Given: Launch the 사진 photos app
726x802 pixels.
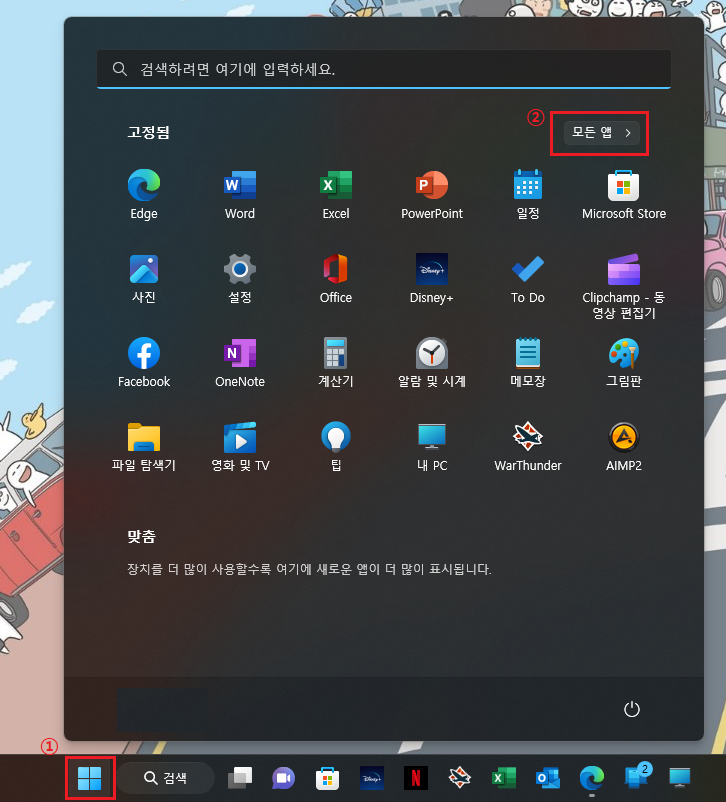Looking at the screenshot, I should pos(144,279).
